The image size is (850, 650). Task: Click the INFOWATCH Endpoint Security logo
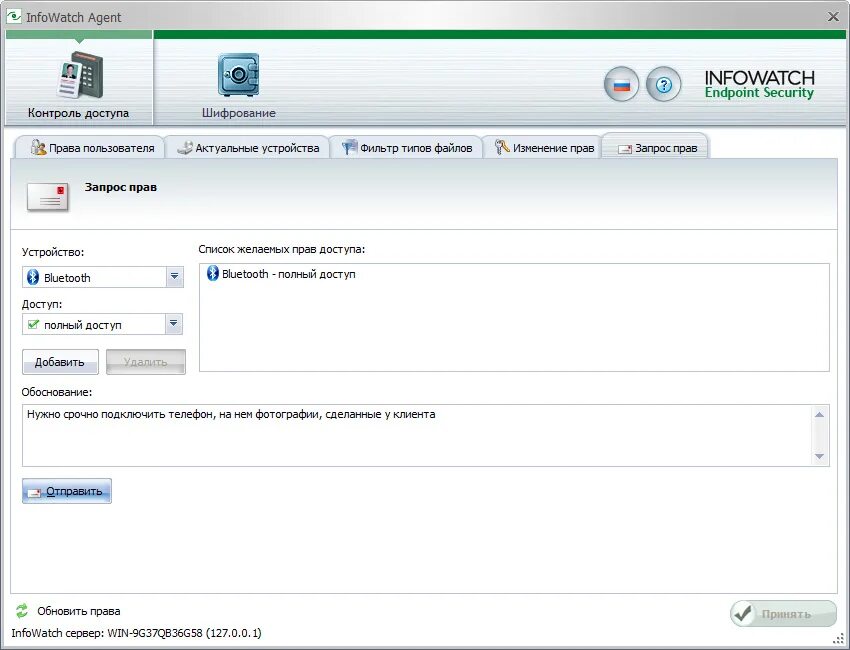pos(759,84)
